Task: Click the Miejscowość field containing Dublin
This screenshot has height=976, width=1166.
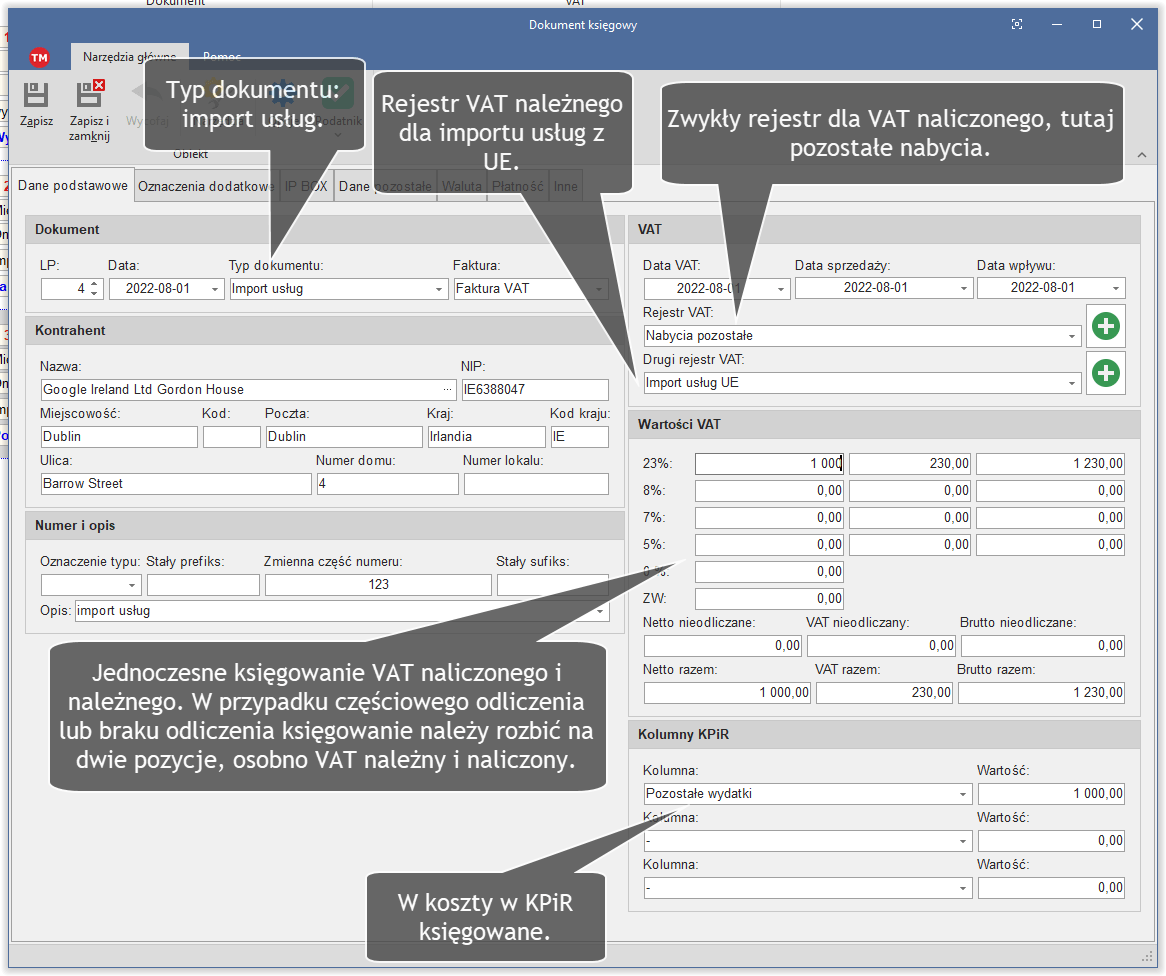Action: point(119,436)
